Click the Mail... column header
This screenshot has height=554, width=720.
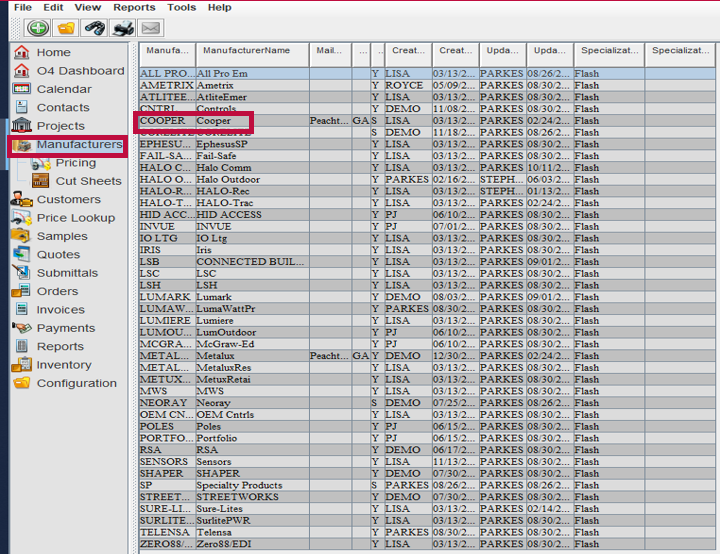[x=331, y=55]
